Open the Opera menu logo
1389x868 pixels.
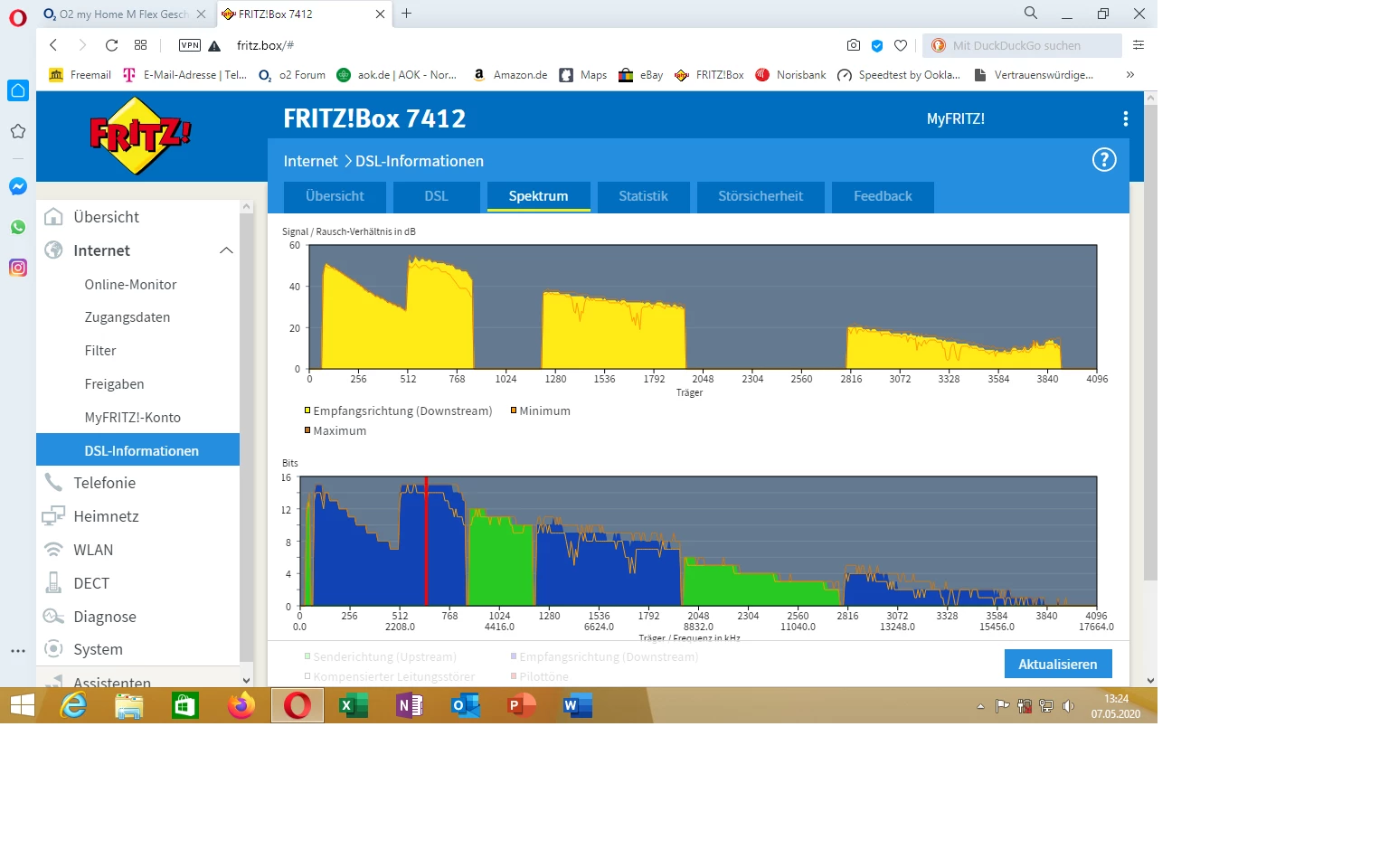[18, 16]
